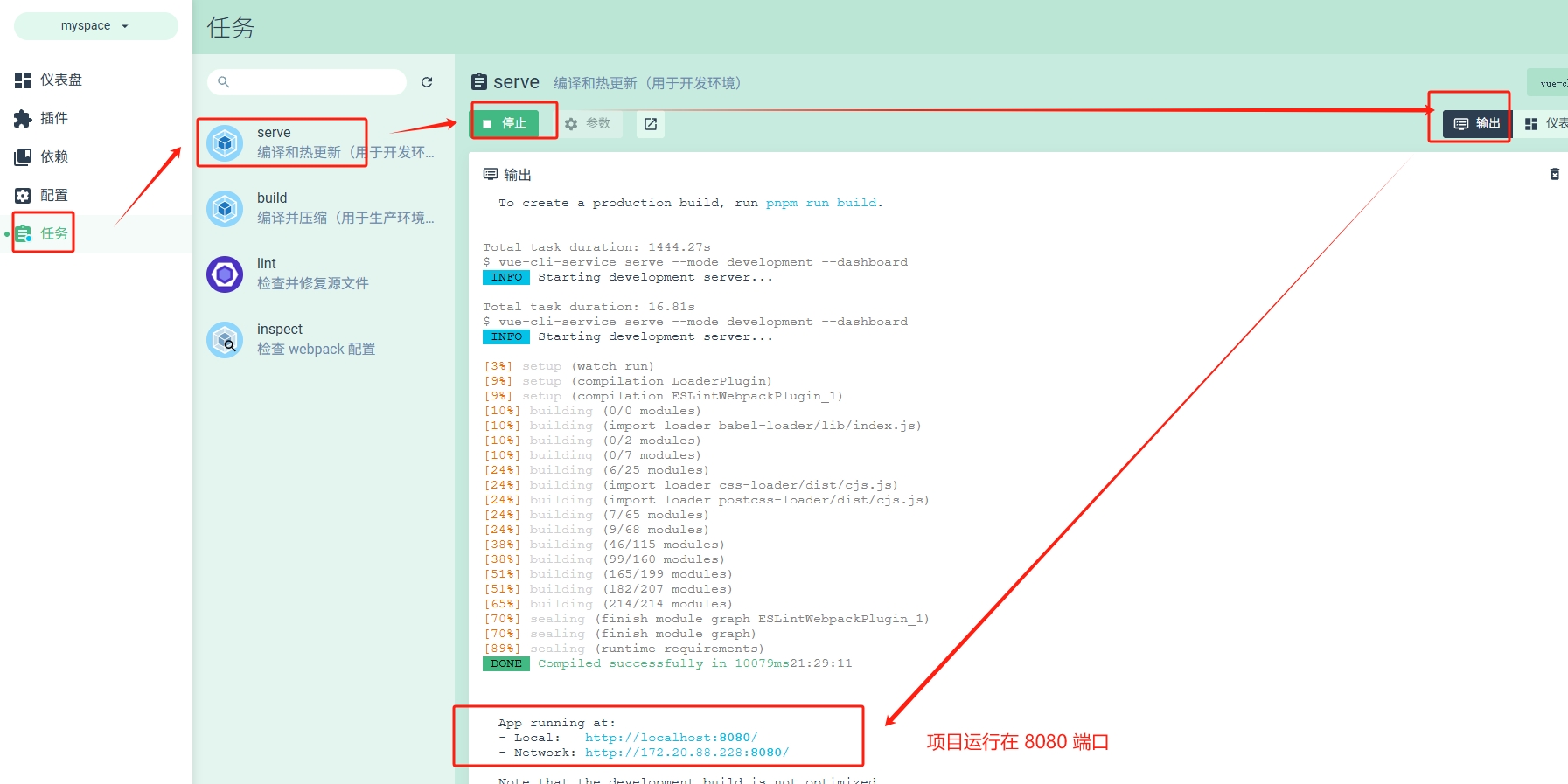
Task: Select the lint task icon
Action: 225,274
